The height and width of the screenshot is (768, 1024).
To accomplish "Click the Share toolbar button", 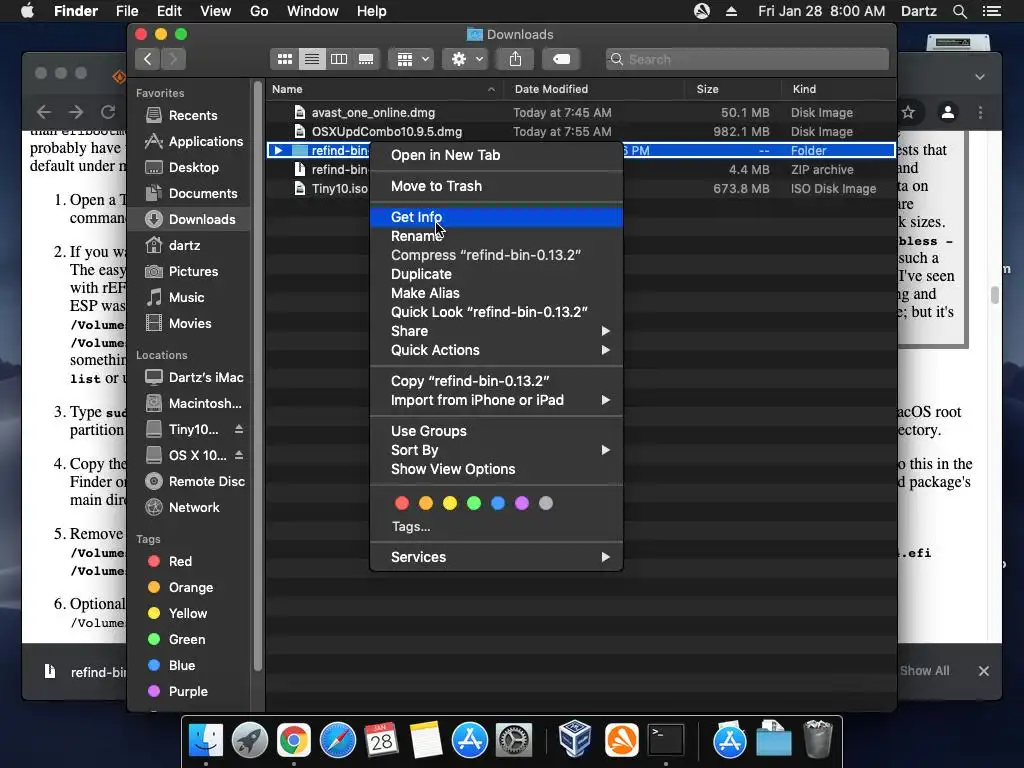I will [x=515, y=59].
